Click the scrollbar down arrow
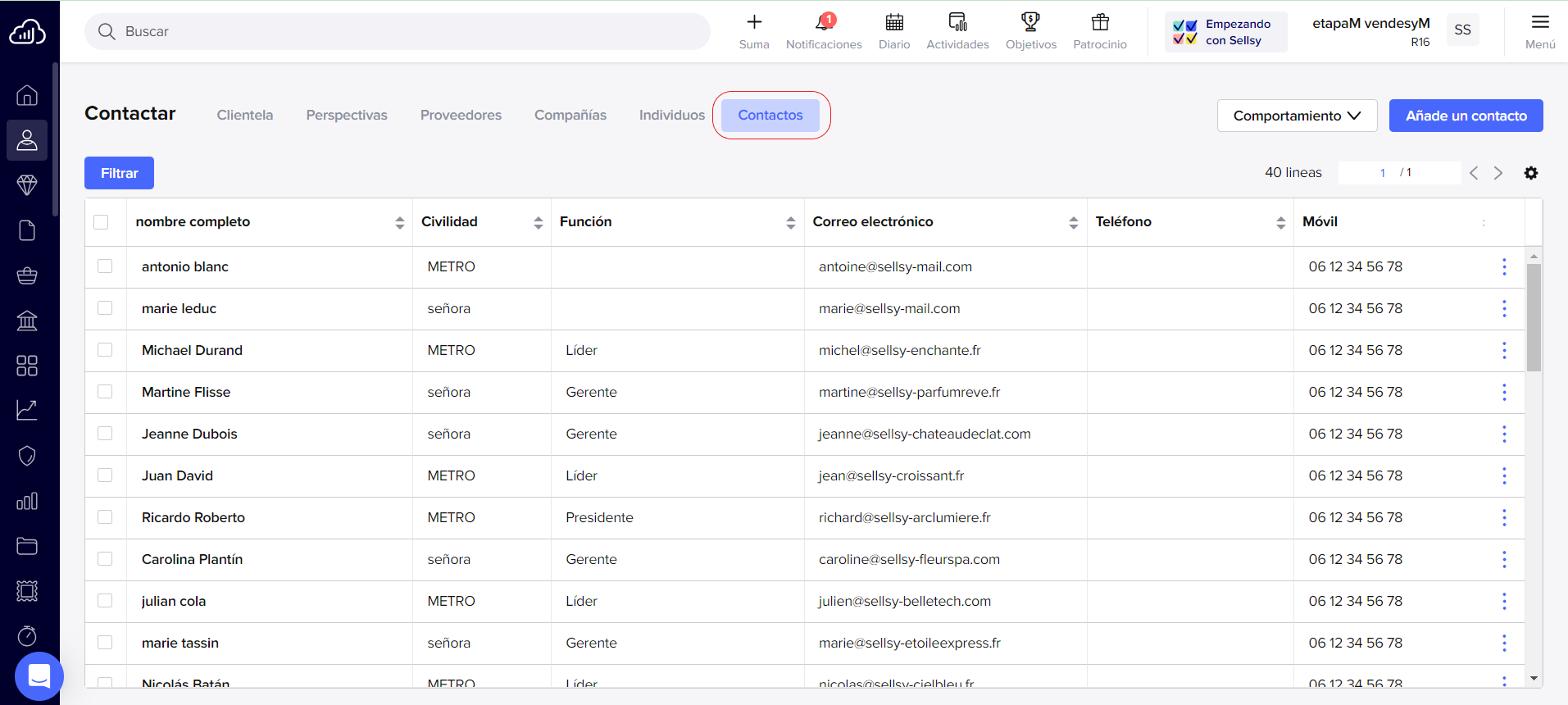Viewport: 1568px width, 705px height. (1534, 679)
